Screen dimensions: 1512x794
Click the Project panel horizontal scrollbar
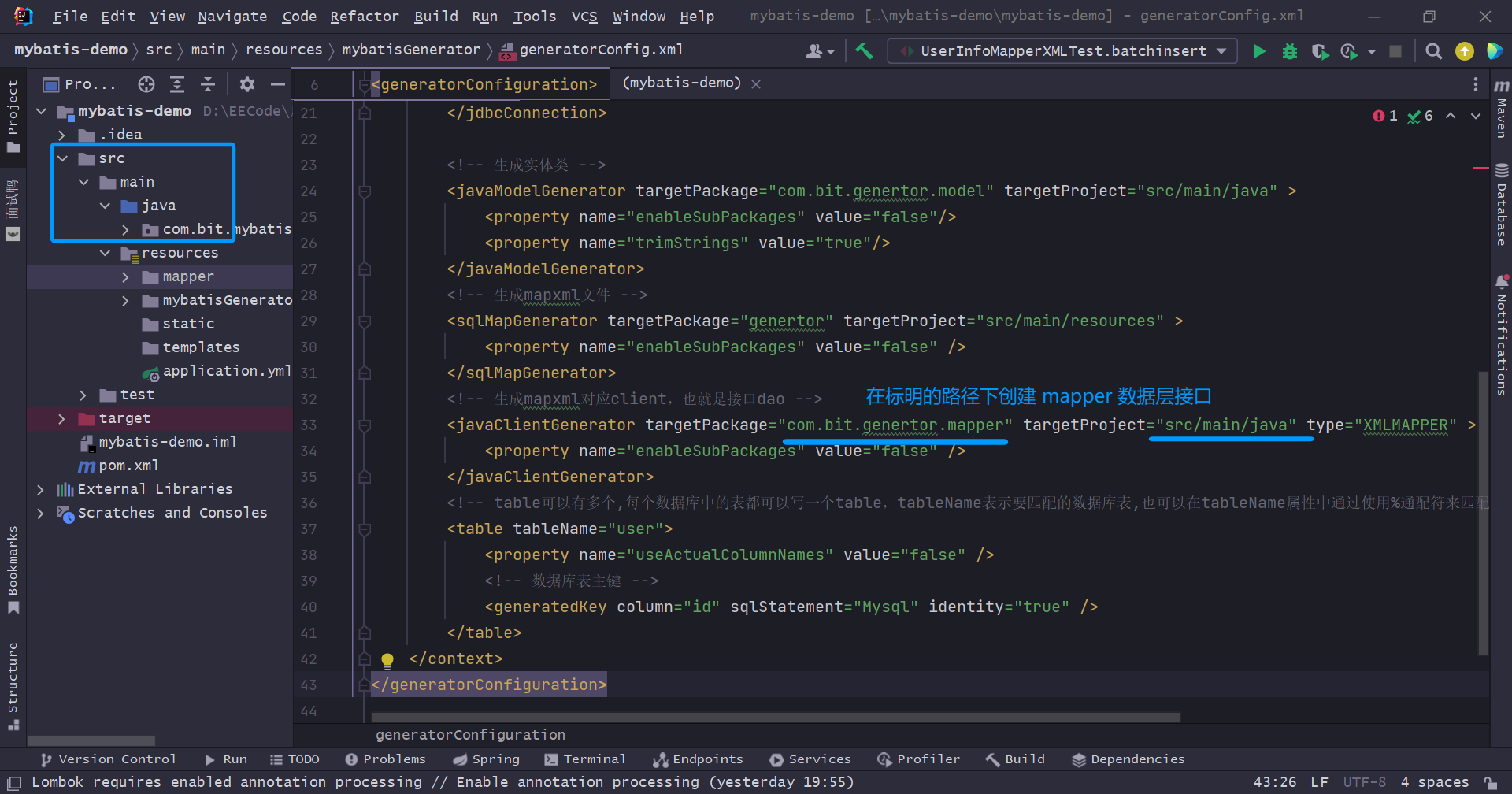click(91, 741)
